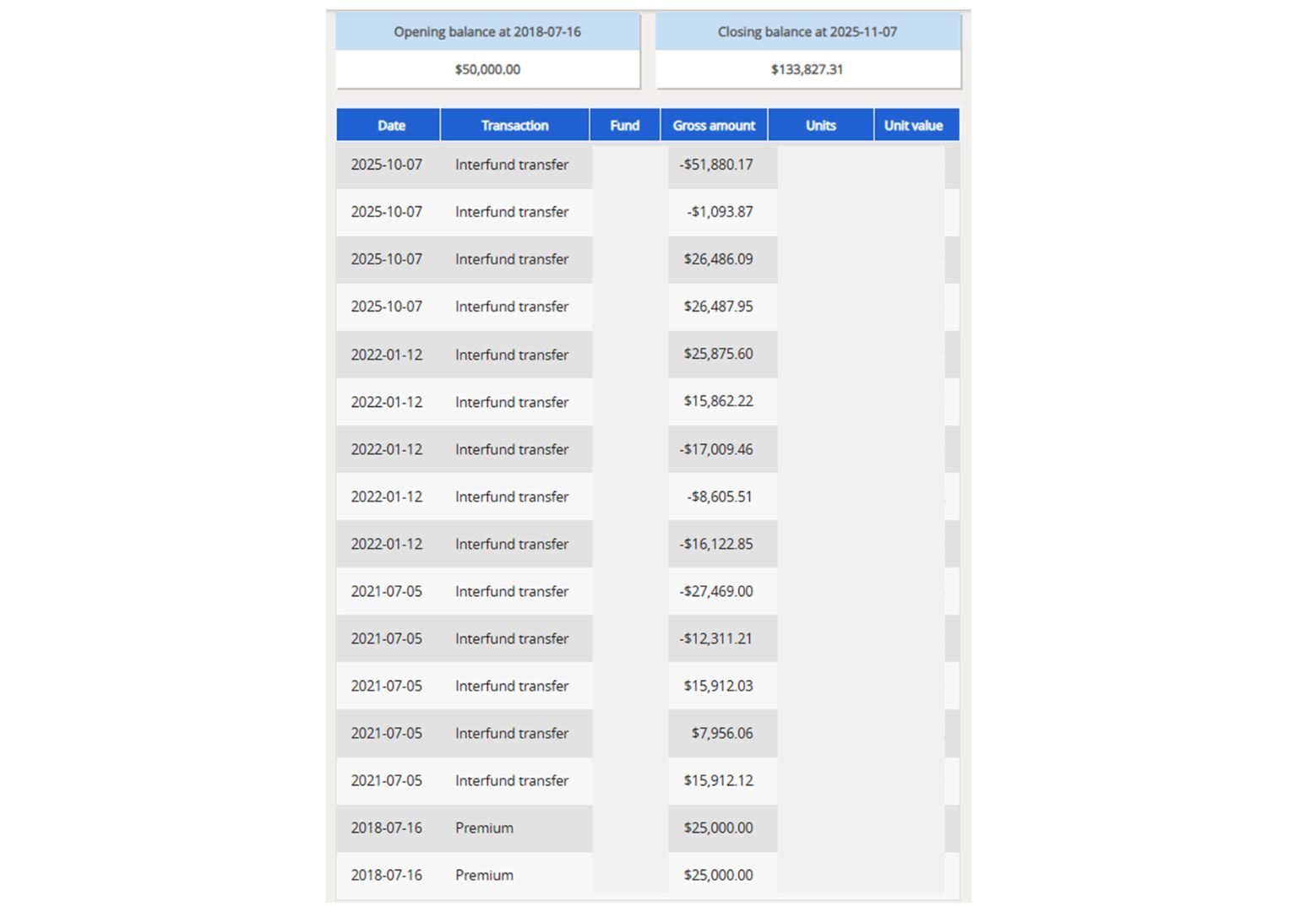
Task: Click the $7,956.06 gross amount
Action: tap(722, 733)
